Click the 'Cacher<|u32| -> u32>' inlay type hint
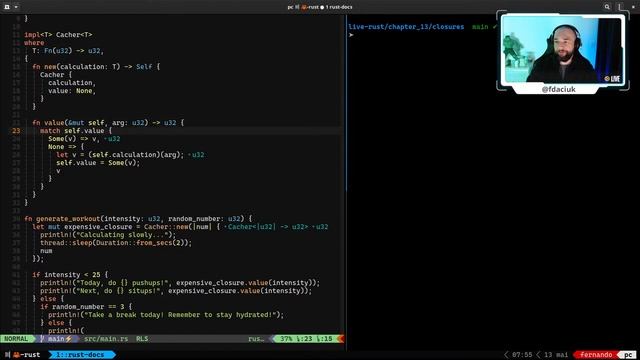 tap(268, 227)
